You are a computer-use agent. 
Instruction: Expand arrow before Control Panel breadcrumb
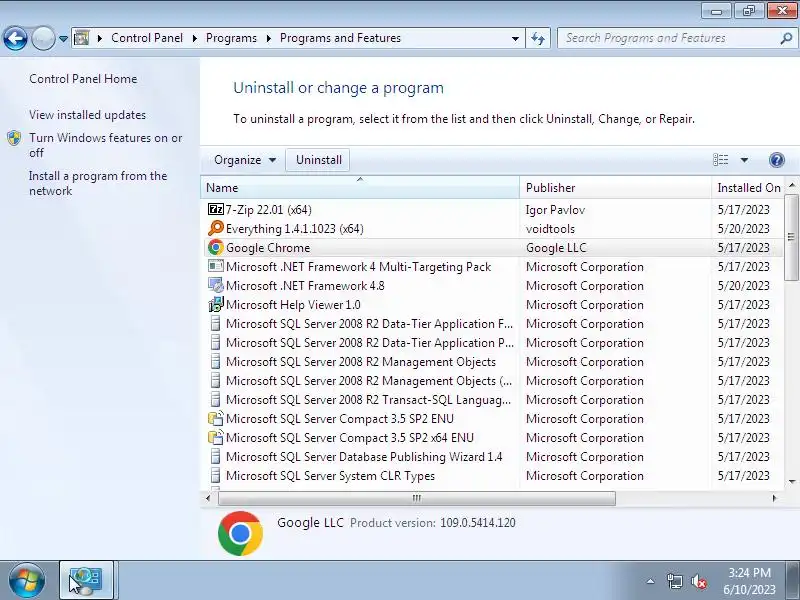100,38
